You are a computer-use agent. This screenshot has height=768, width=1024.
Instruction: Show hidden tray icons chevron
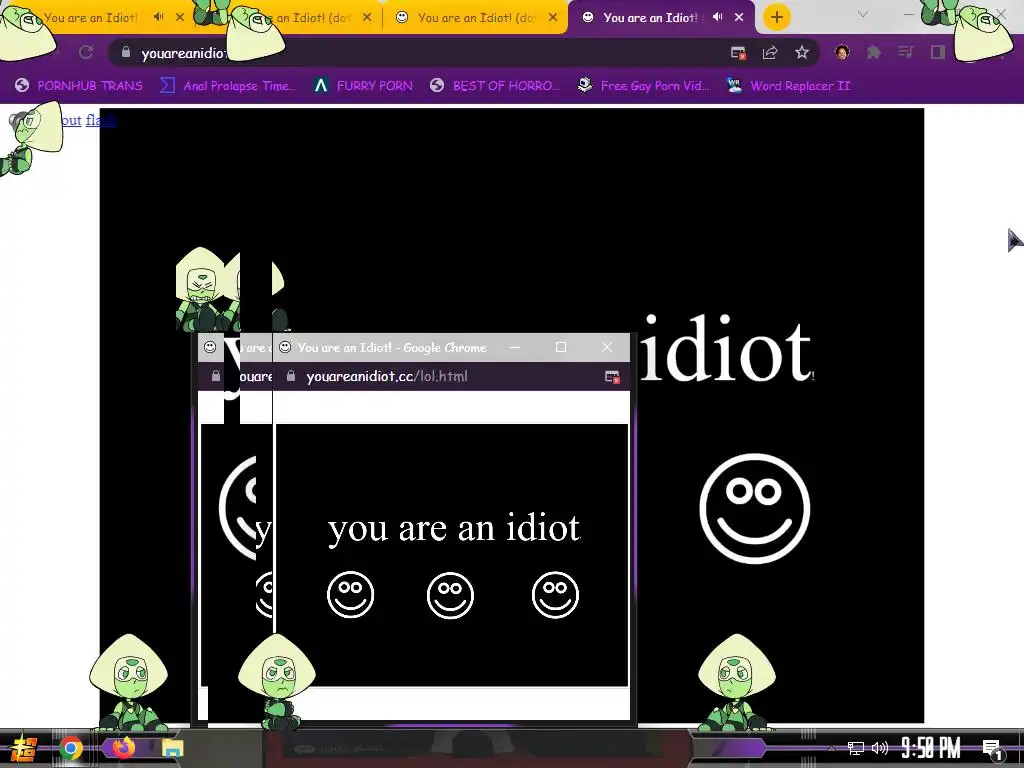pyautogui.click(x=831, y=748)
